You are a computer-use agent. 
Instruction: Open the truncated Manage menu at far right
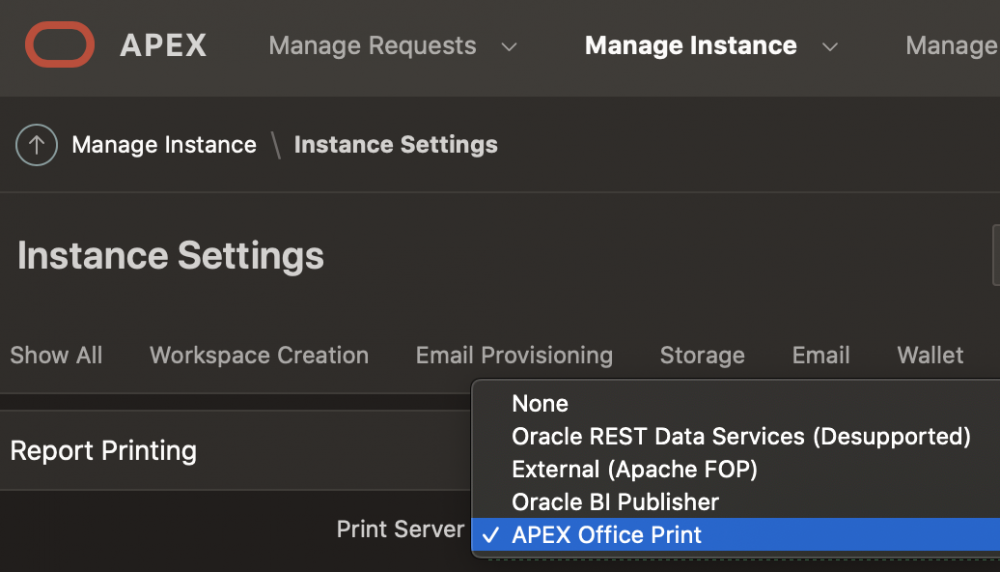950,46
